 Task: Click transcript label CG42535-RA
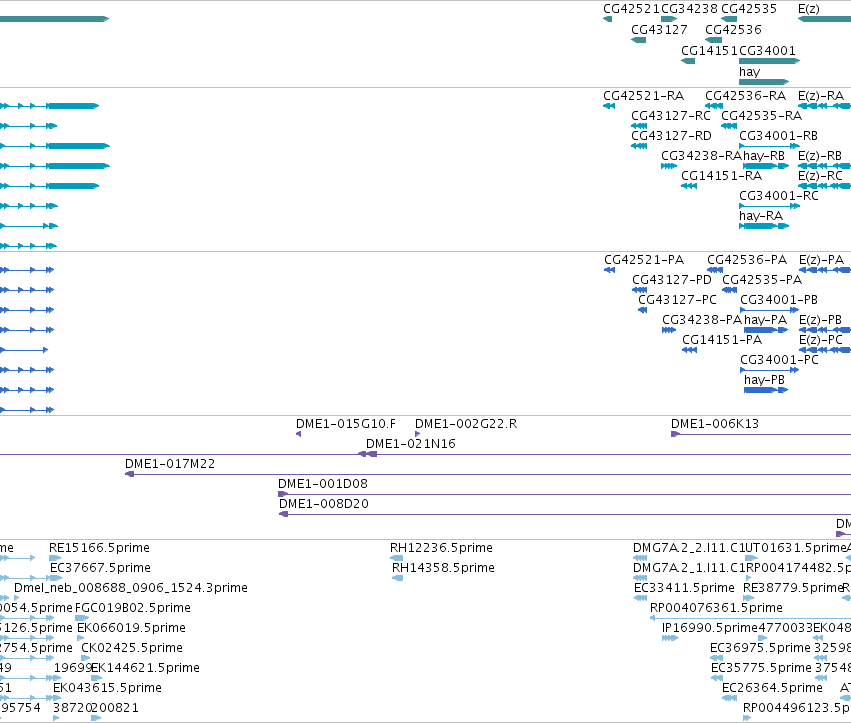pyautogui.click(x=761, y=116)
